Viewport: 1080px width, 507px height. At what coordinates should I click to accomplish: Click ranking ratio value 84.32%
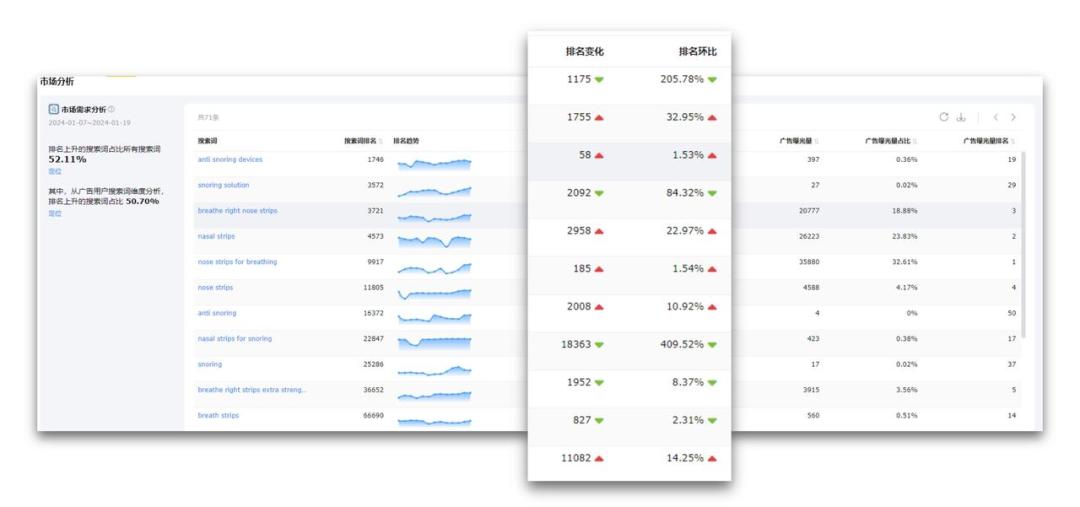(x=685, y=193)
